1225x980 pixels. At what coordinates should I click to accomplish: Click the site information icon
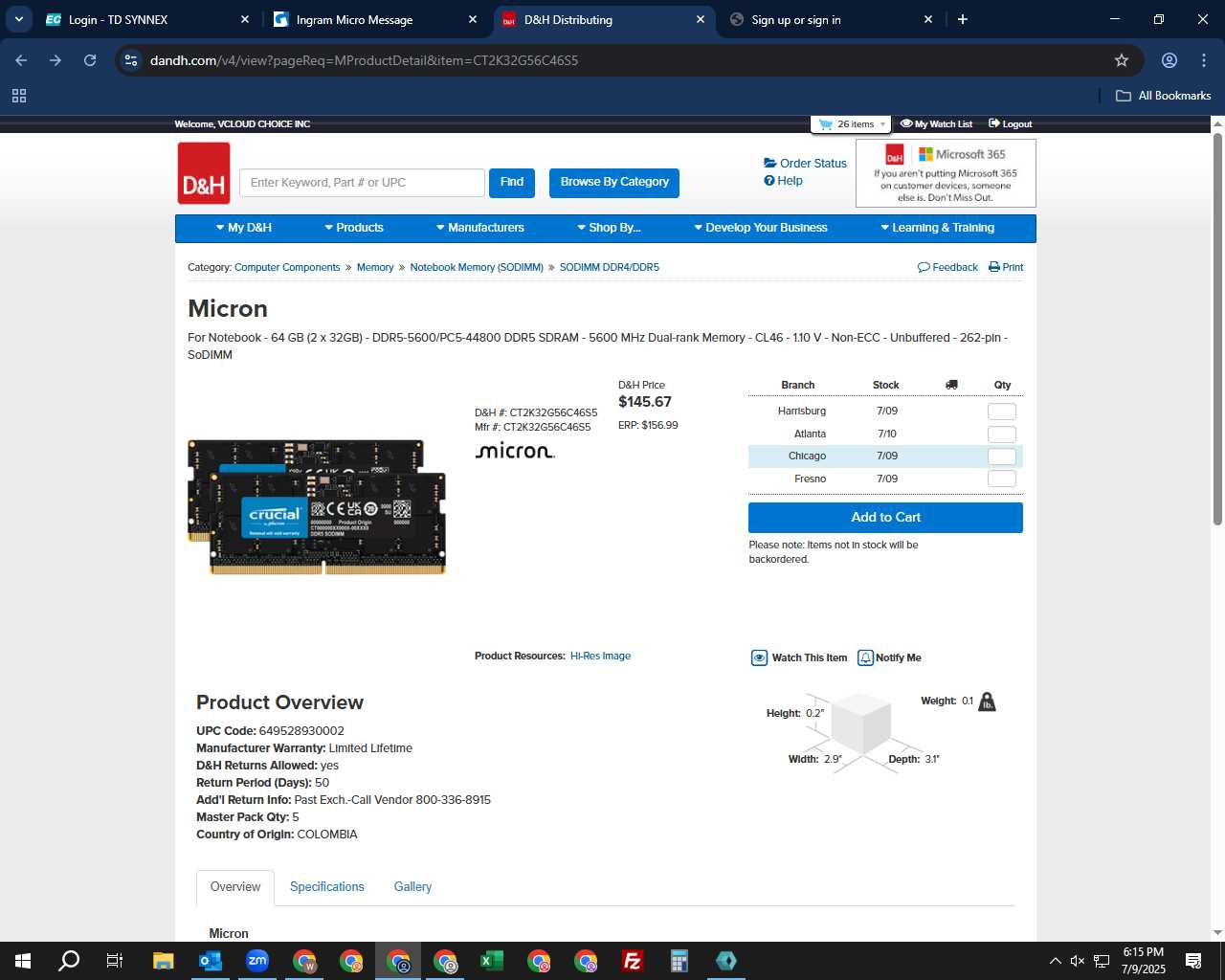pyautogui.click(x=131, y=60)
